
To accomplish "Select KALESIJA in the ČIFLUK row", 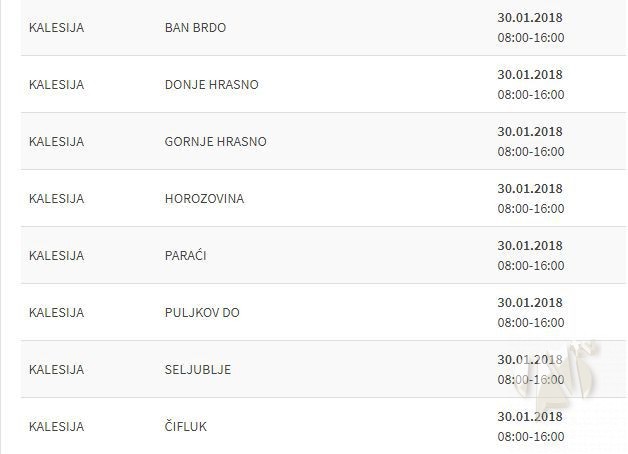I will click(x=56, y=426).
